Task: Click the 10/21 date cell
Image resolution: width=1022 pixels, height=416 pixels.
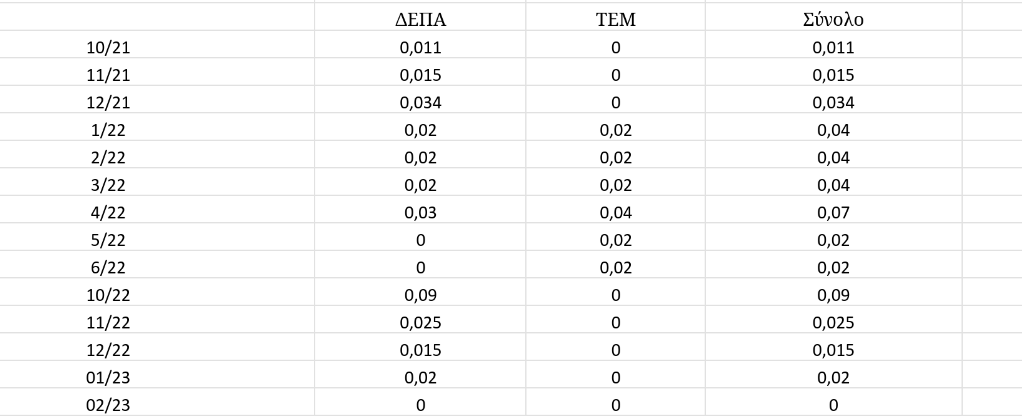Action: 108,47
